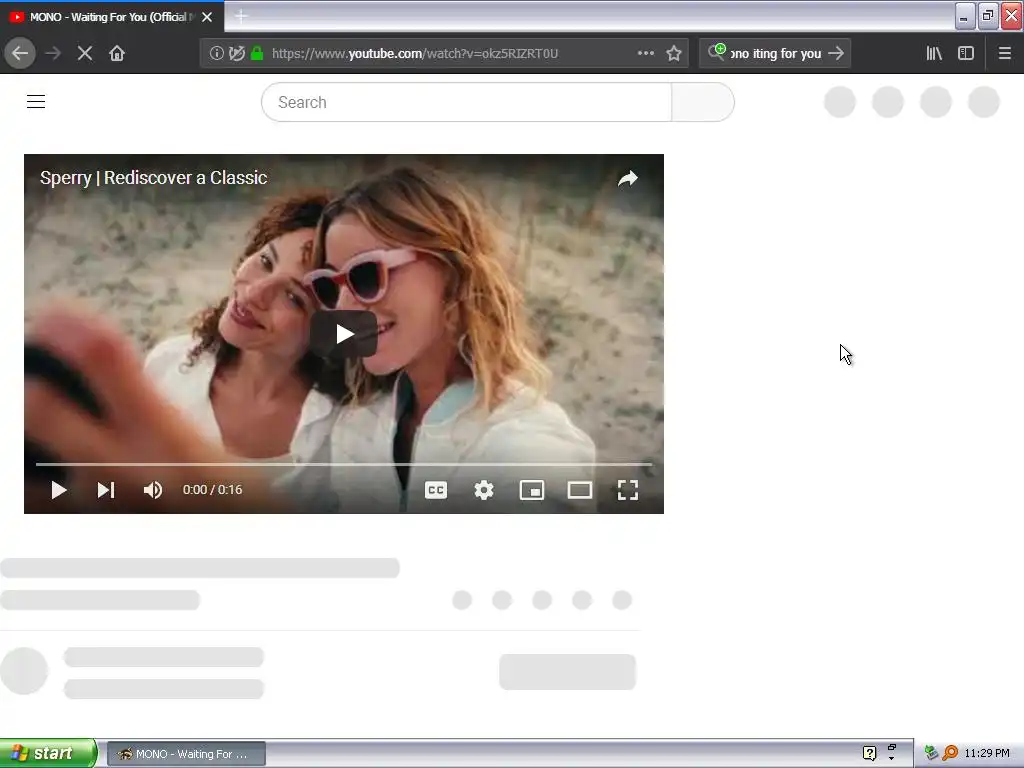Screen dimensions: 1024x768
Task: Click the search engine magnifier icon
Action: (716, 52)
